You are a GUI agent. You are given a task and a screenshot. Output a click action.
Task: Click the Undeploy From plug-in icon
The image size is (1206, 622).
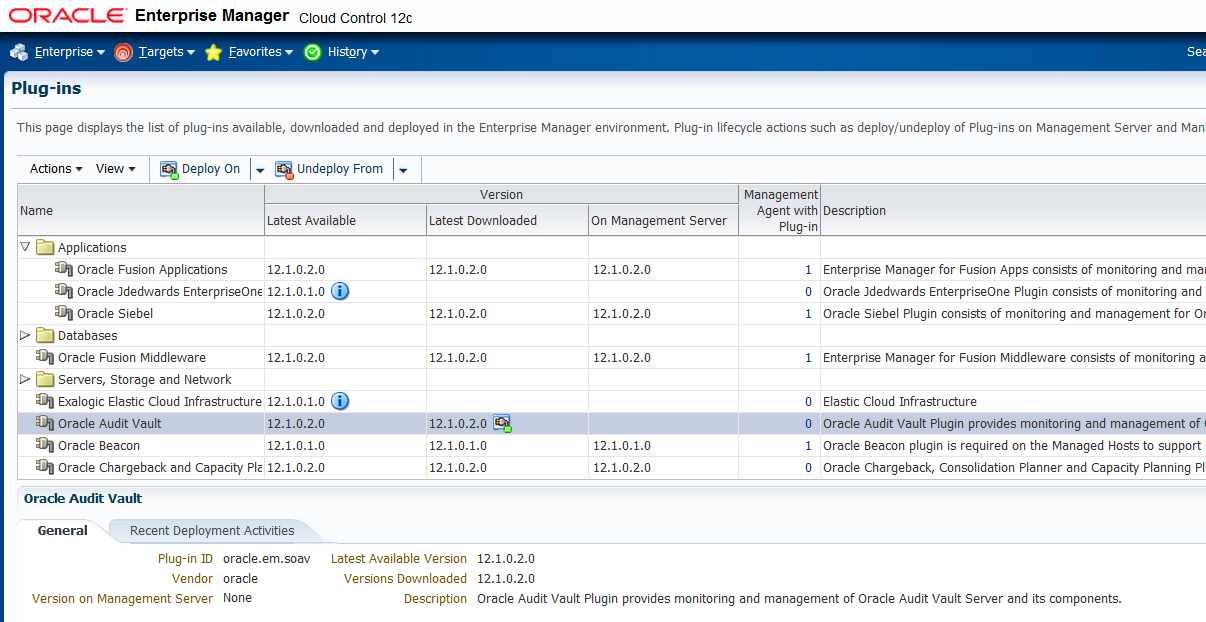pos(284,169)
